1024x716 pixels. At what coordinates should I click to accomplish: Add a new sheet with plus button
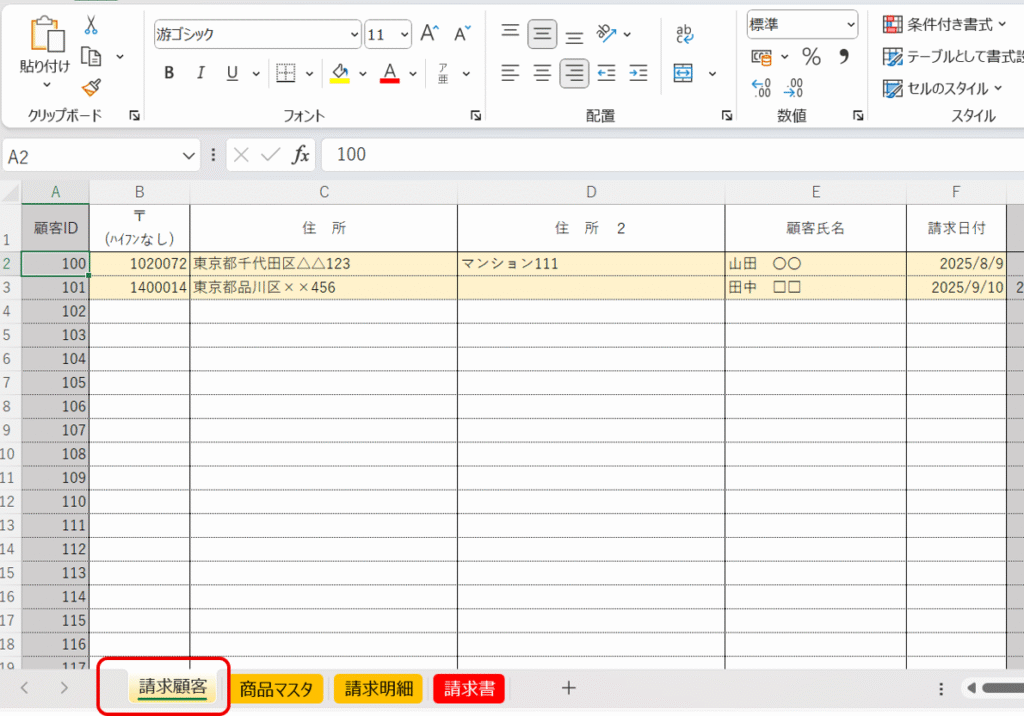(x=568, y=688)
